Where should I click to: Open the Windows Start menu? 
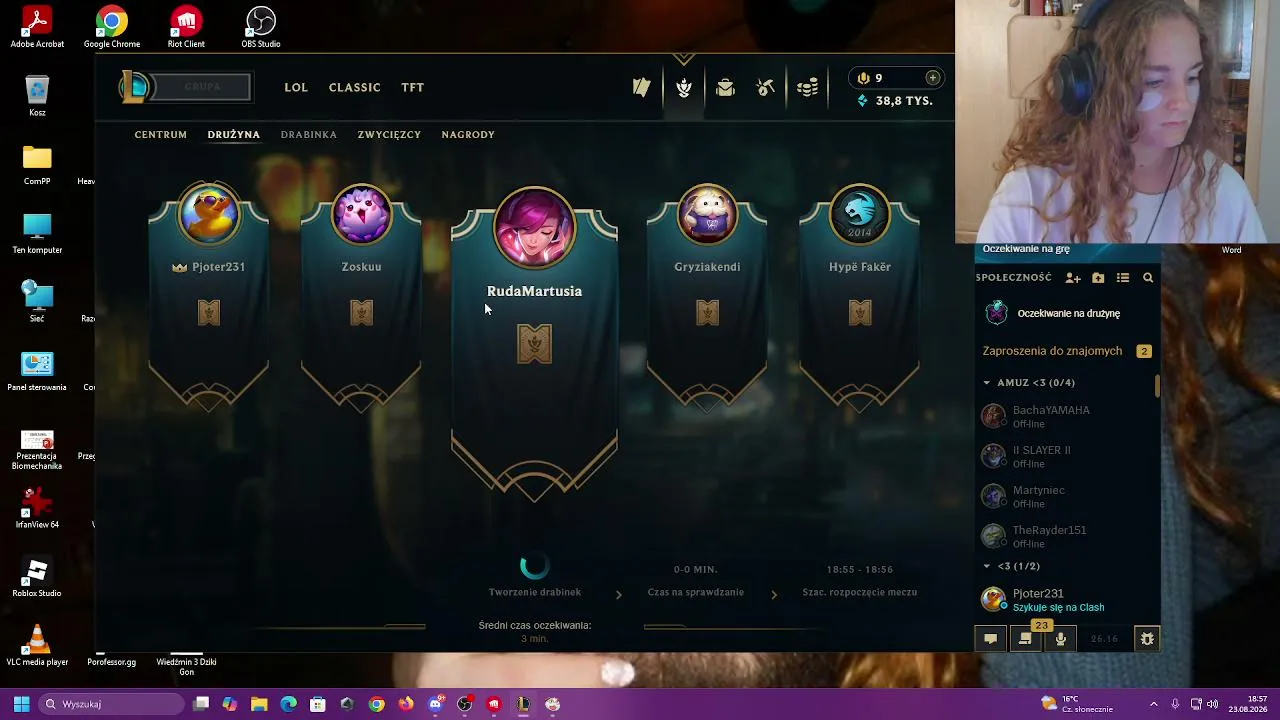click(x=21, y=704)
